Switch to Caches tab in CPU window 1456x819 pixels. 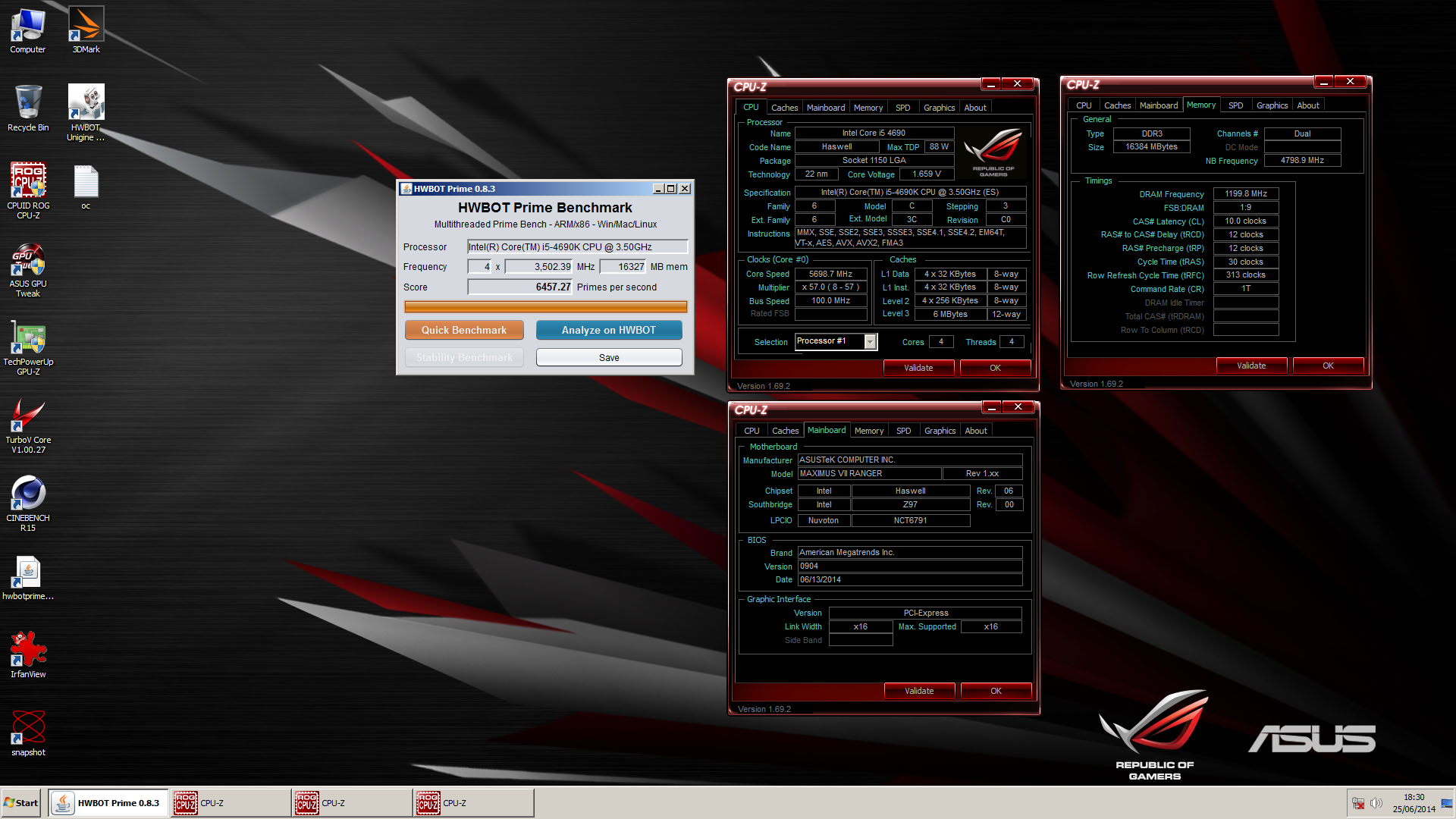pos(784,108)
